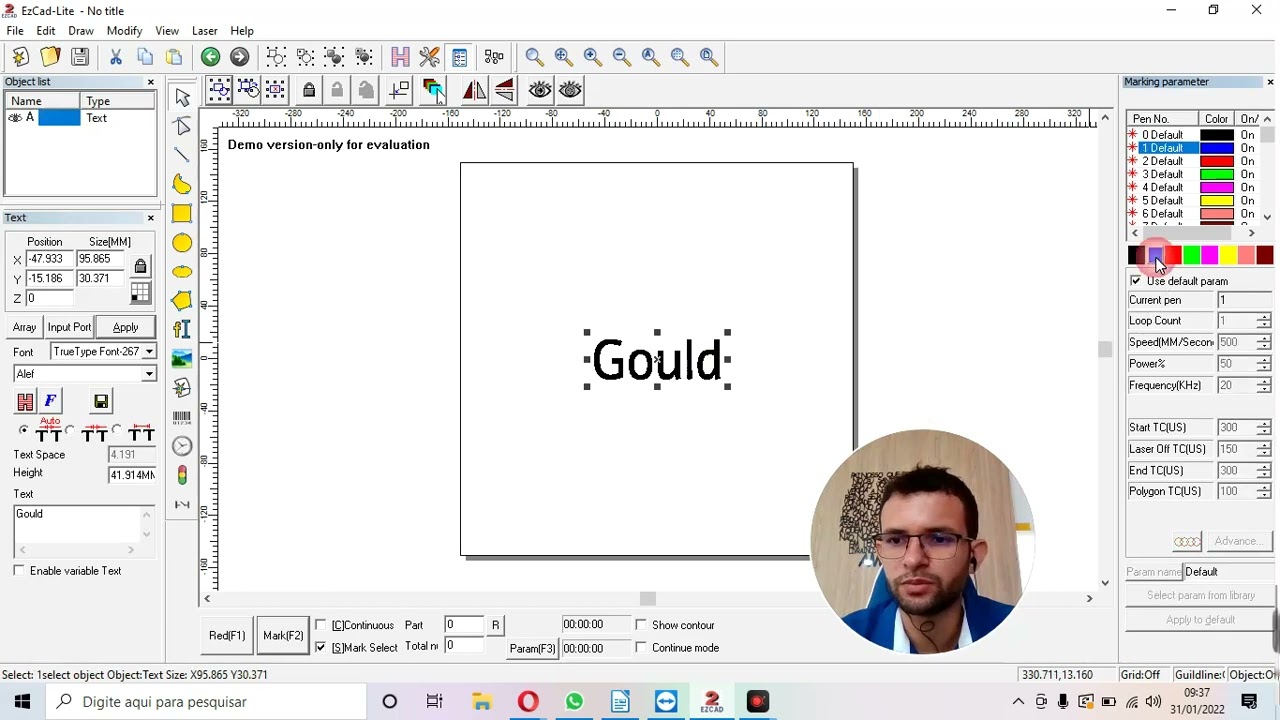Click the Param(F3) button
1280x720 pixels.
[532, 648]
